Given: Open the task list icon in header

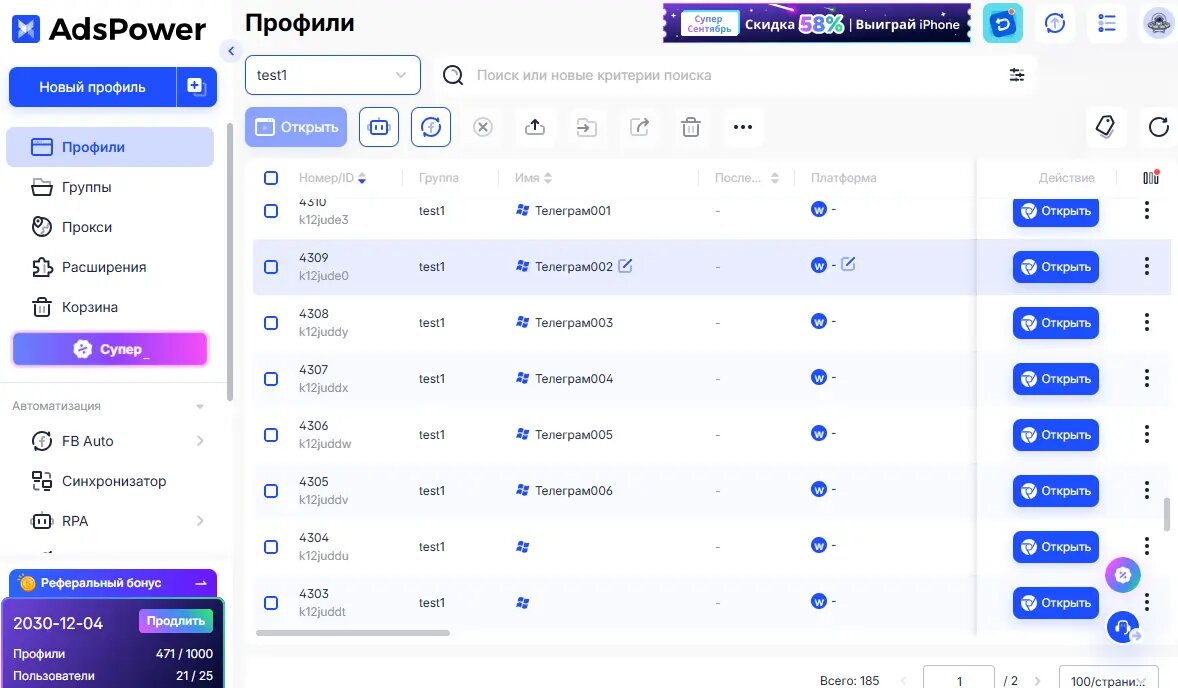Looking at the screenshot, I should (x=1107, y=23).
